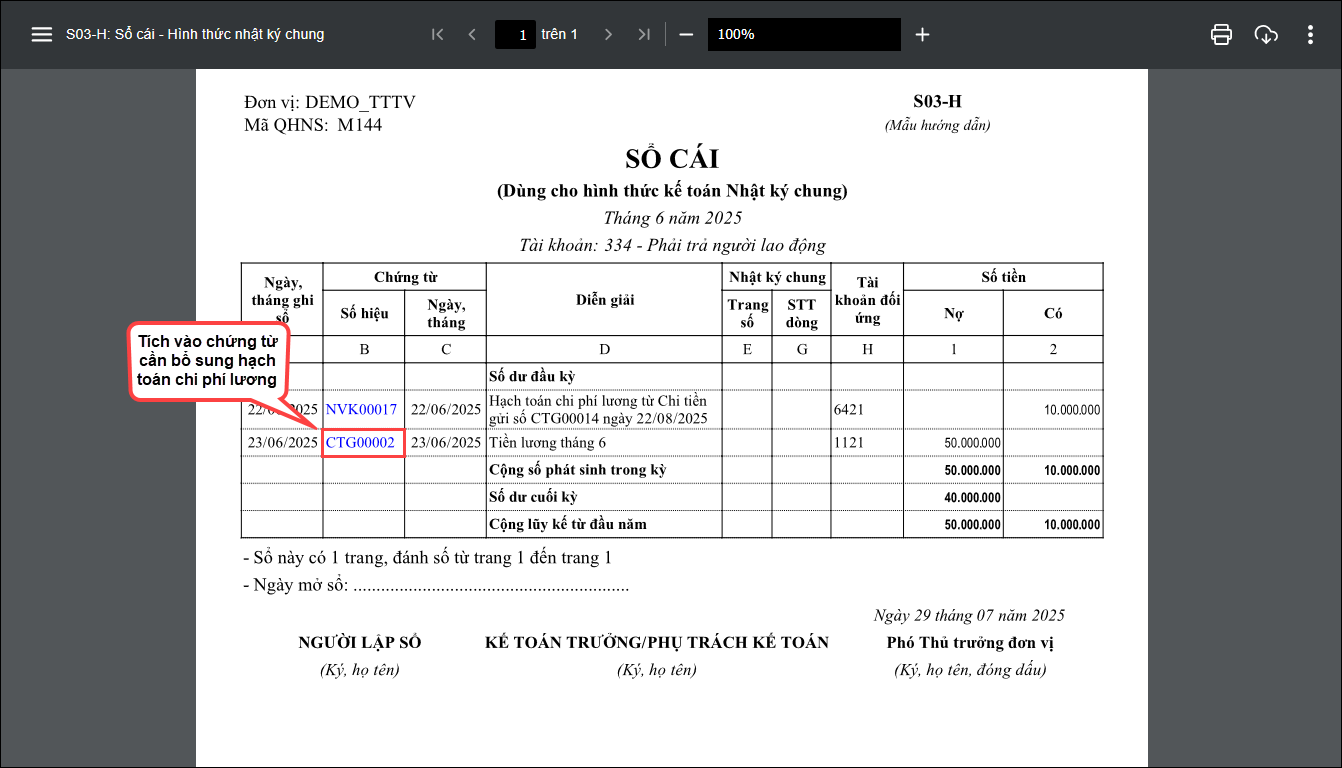Go to the next page
This screenshot has width=1342, height=768.
[x=608, y=34]
